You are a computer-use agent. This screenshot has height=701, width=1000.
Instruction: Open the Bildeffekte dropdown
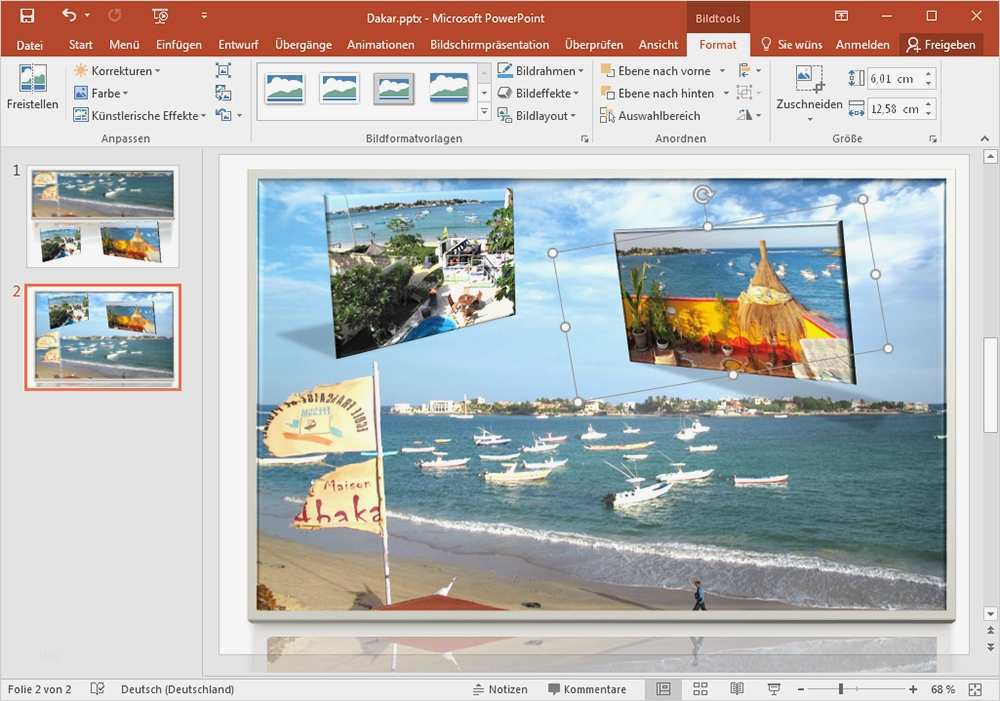[539, 92]
